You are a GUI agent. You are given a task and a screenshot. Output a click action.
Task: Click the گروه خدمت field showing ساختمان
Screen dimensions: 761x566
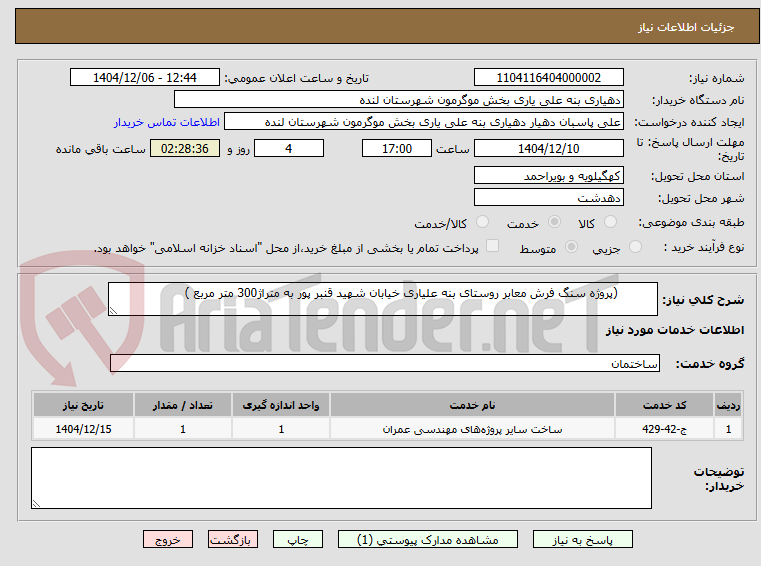pos(385,363)
